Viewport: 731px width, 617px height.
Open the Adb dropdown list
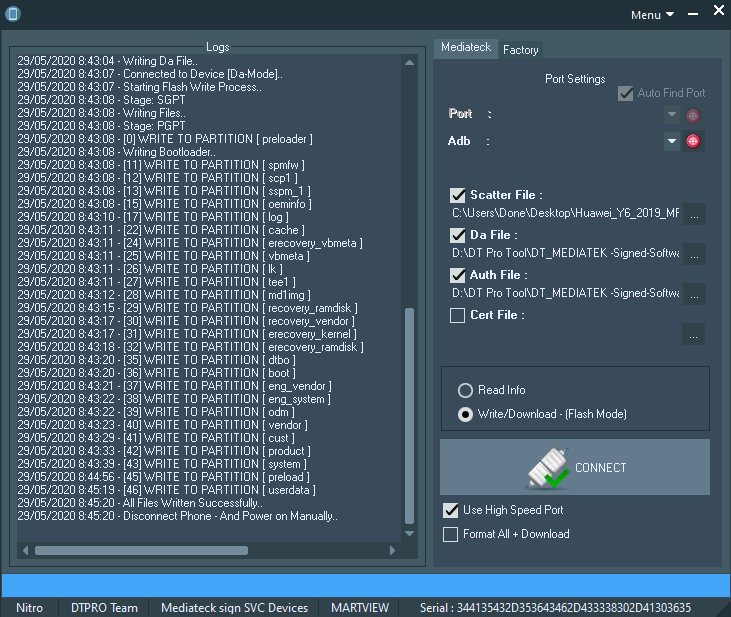pos(672,141)
